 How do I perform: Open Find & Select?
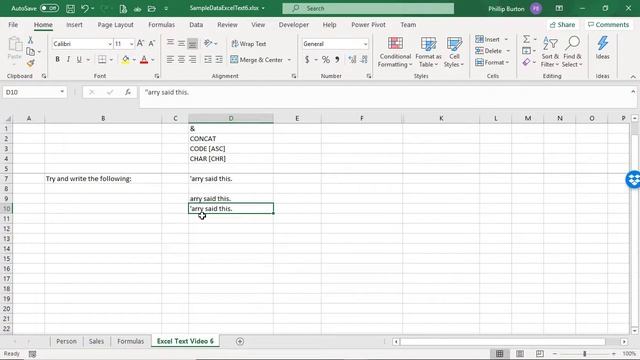click(572, 52)
